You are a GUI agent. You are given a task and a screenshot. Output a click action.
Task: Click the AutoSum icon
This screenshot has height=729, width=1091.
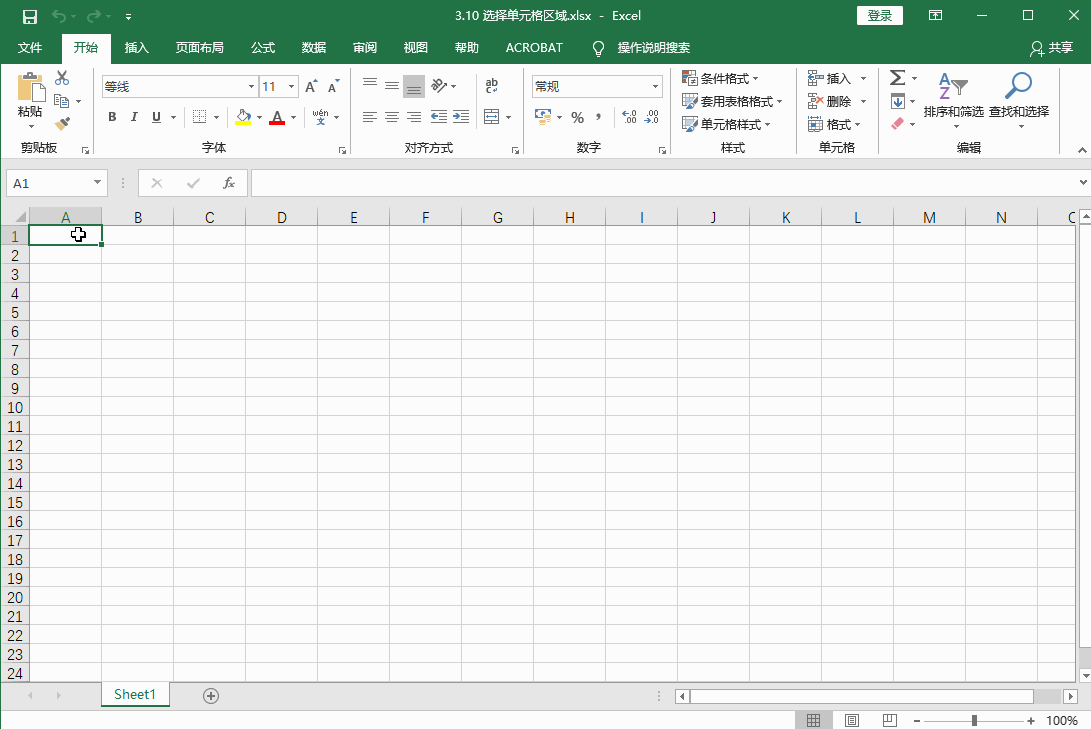tap(898, 77)
